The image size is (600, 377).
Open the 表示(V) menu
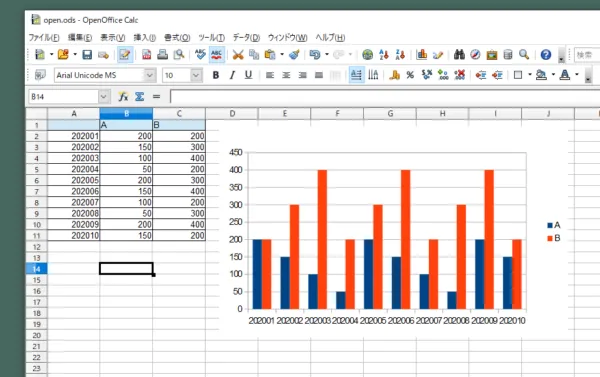[x=112, y=38]
